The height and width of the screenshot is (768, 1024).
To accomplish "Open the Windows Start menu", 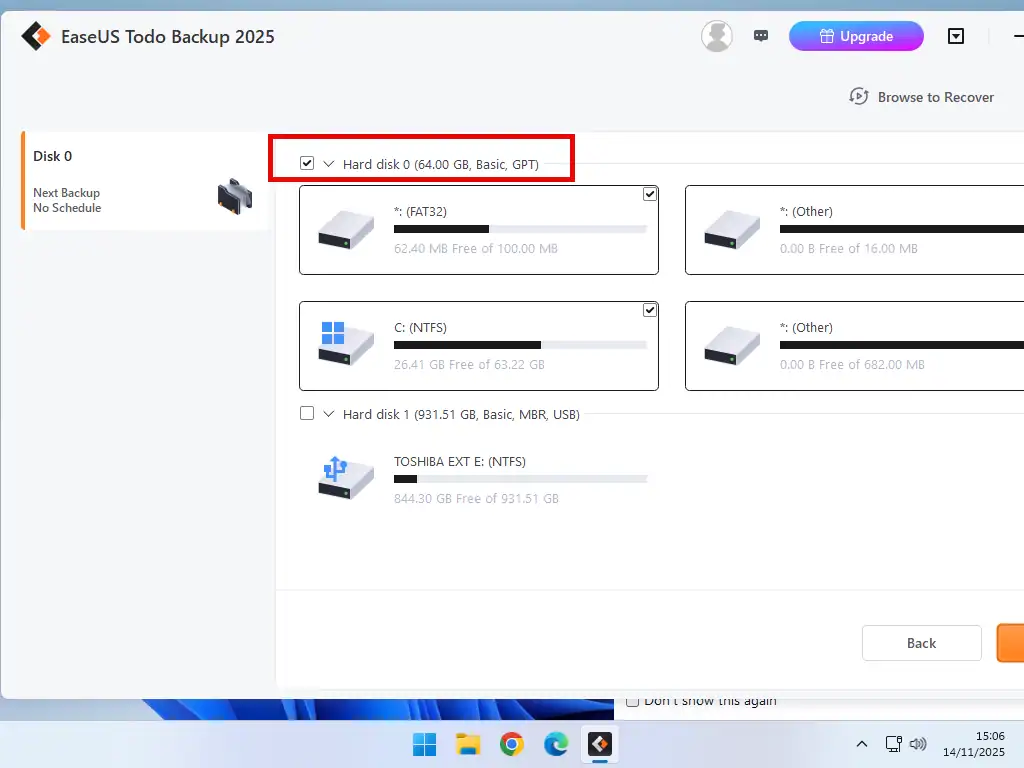I will pos(424,744).
